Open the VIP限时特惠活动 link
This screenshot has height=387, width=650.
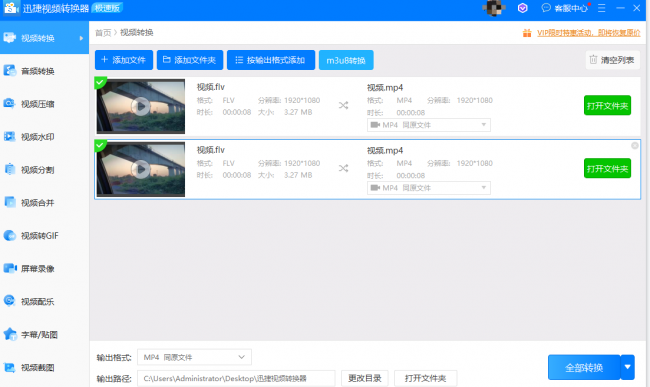(589, 33)
